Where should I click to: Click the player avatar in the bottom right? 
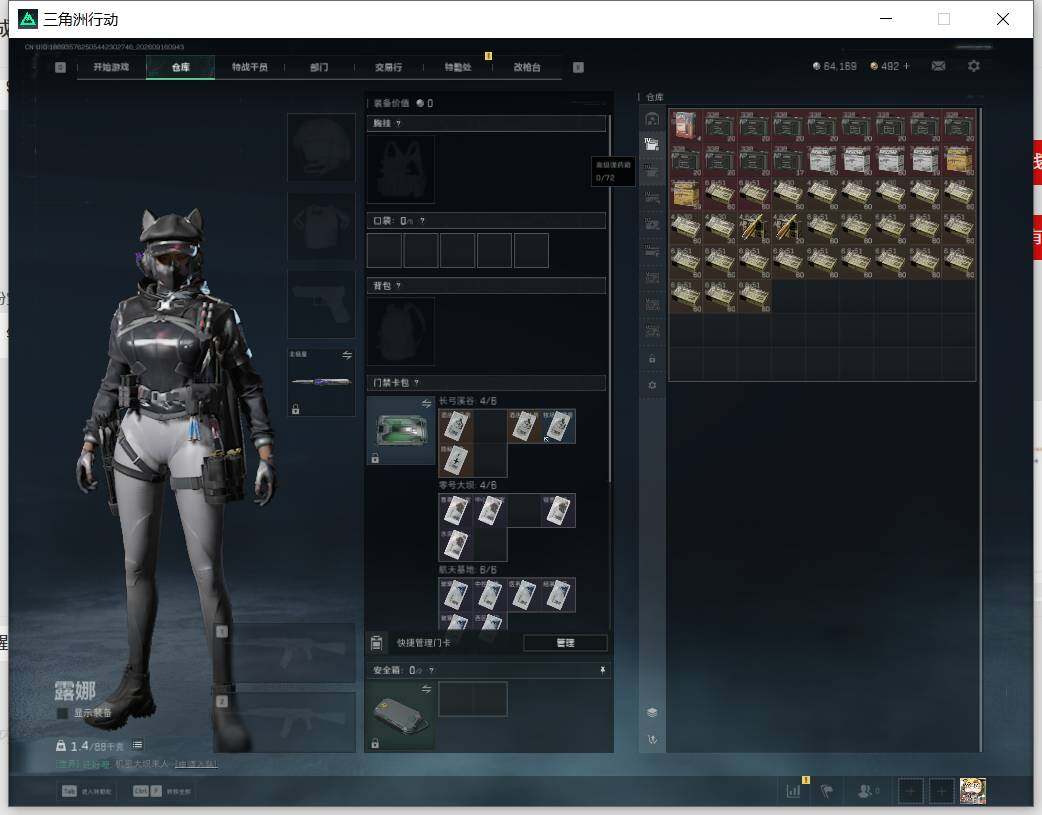click(973, 790)
